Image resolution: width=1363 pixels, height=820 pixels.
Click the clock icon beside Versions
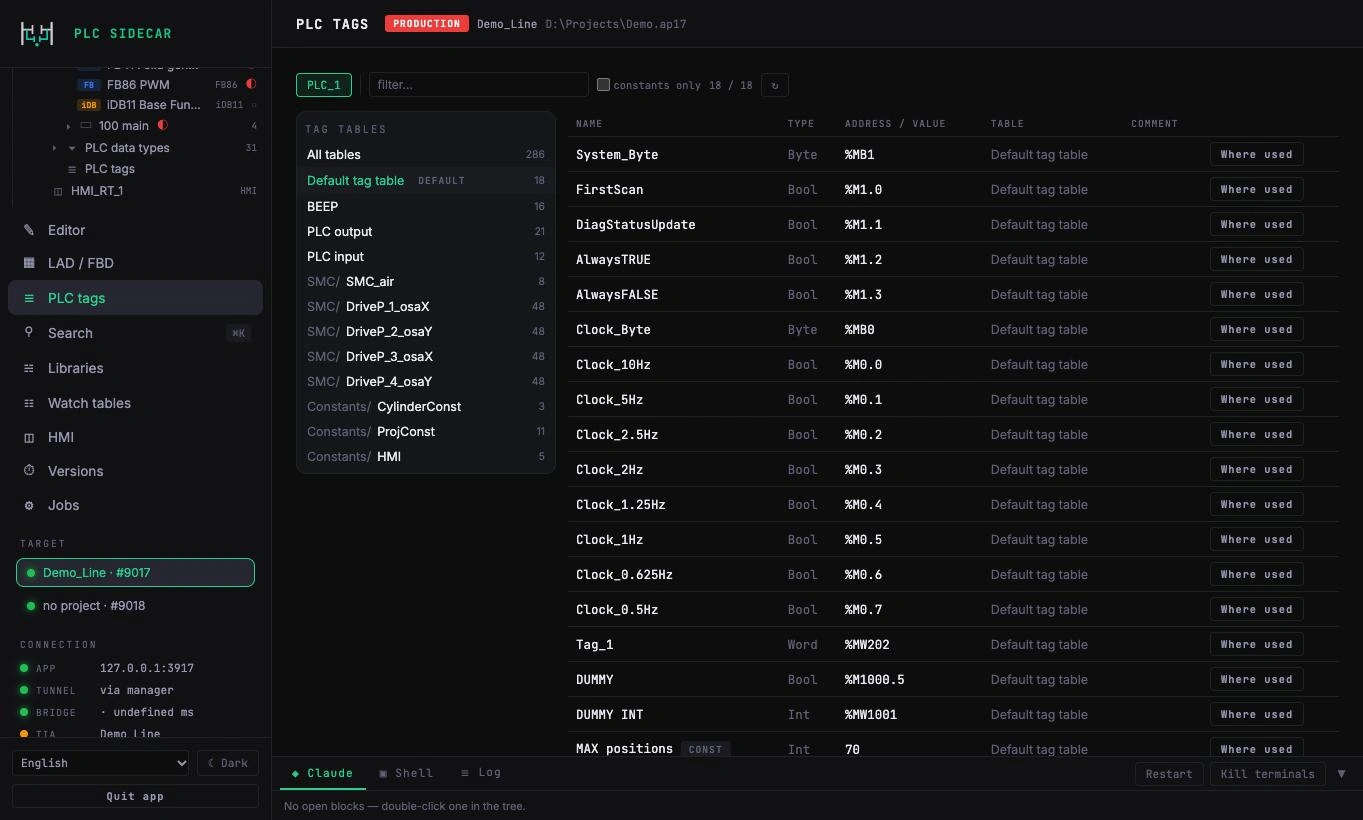(x=29, y=471)
